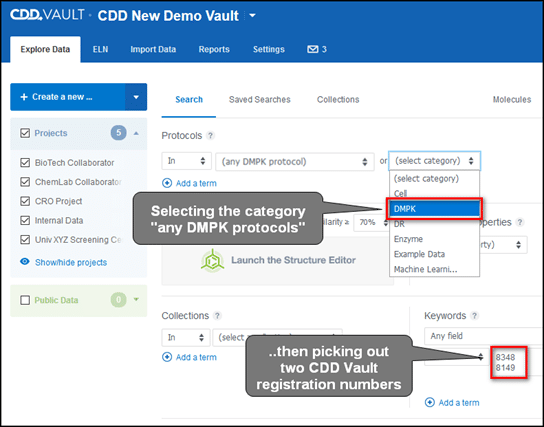
Task: Open the property selection dropdown
Action: [503, 245]
